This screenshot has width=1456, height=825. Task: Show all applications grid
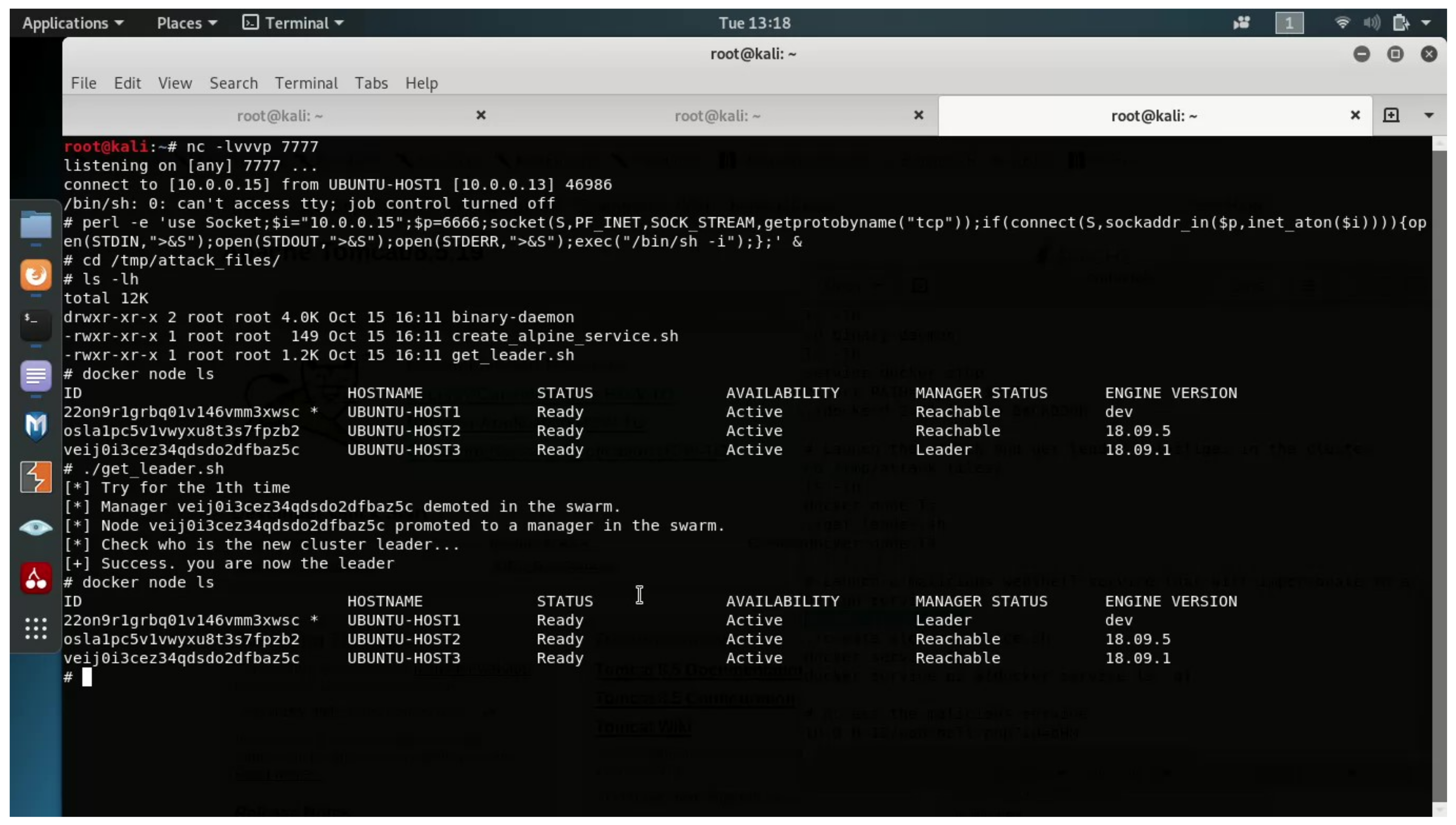(x=36, y=629)
